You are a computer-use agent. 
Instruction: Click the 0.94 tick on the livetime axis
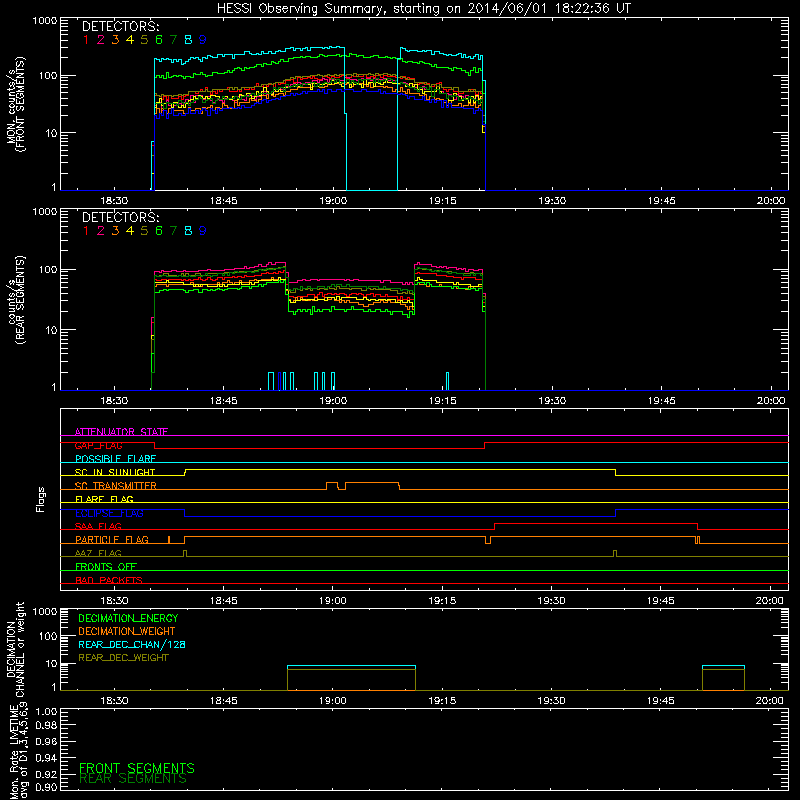[x=46, y=758]
